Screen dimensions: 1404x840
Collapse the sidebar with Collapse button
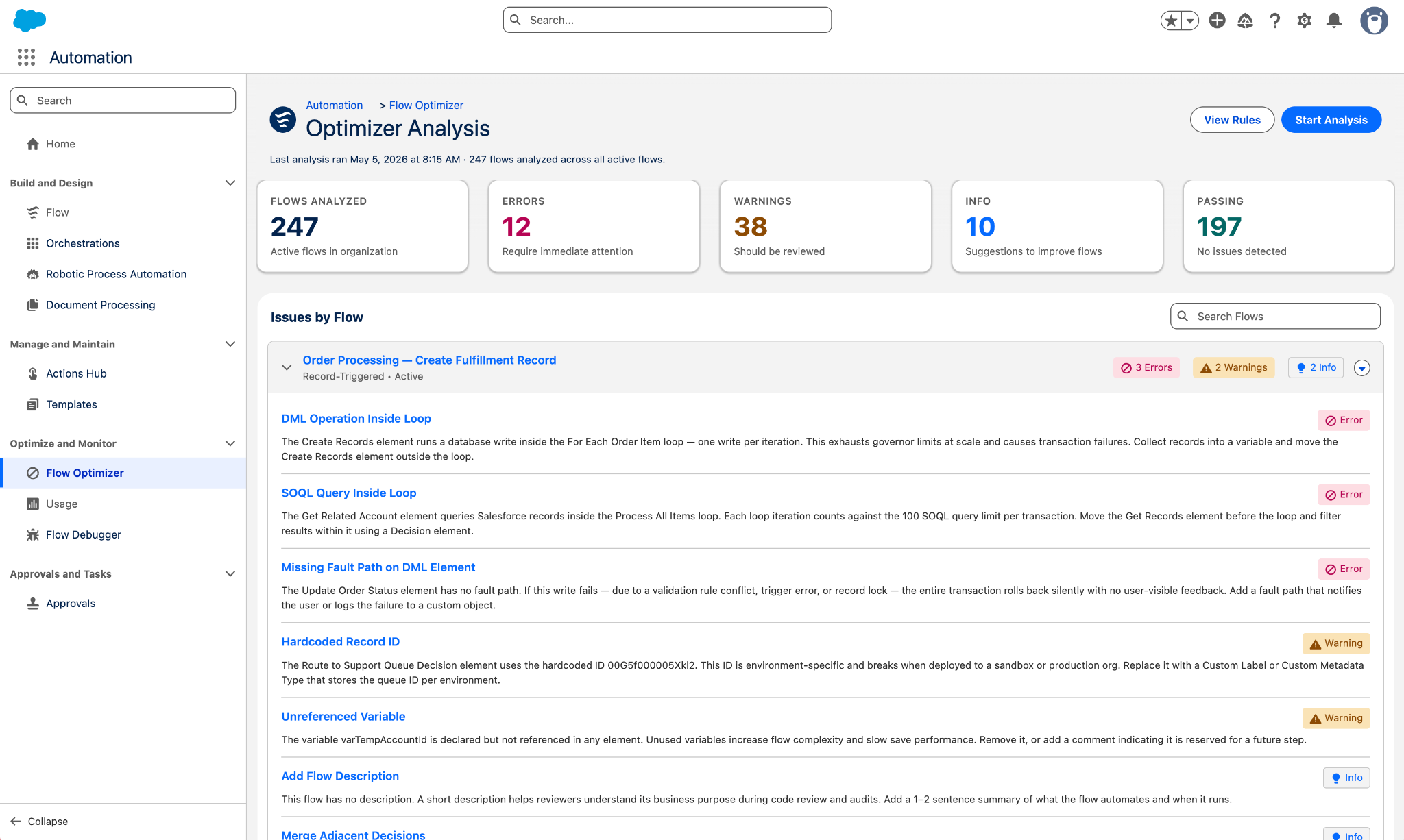click(40, 821)
